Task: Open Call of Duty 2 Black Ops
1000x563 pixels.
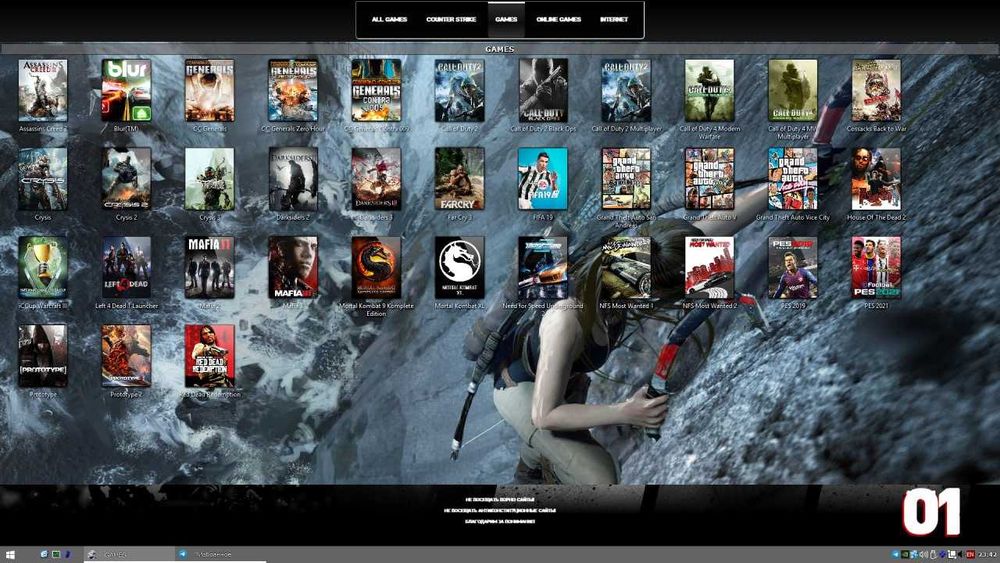Action: (x=543, y=91)
